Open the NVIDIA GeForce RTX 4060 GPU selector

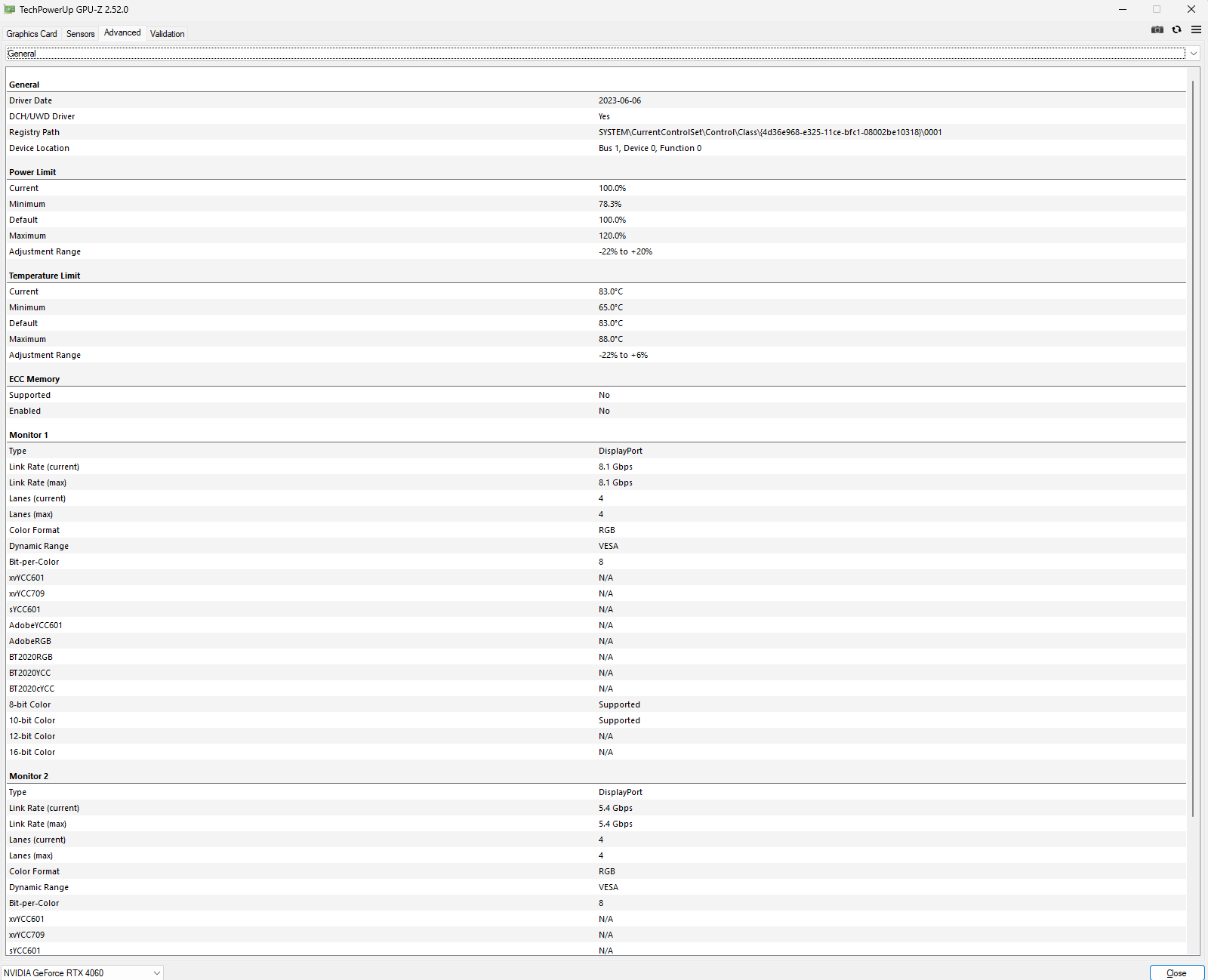(x=82, y=972)
